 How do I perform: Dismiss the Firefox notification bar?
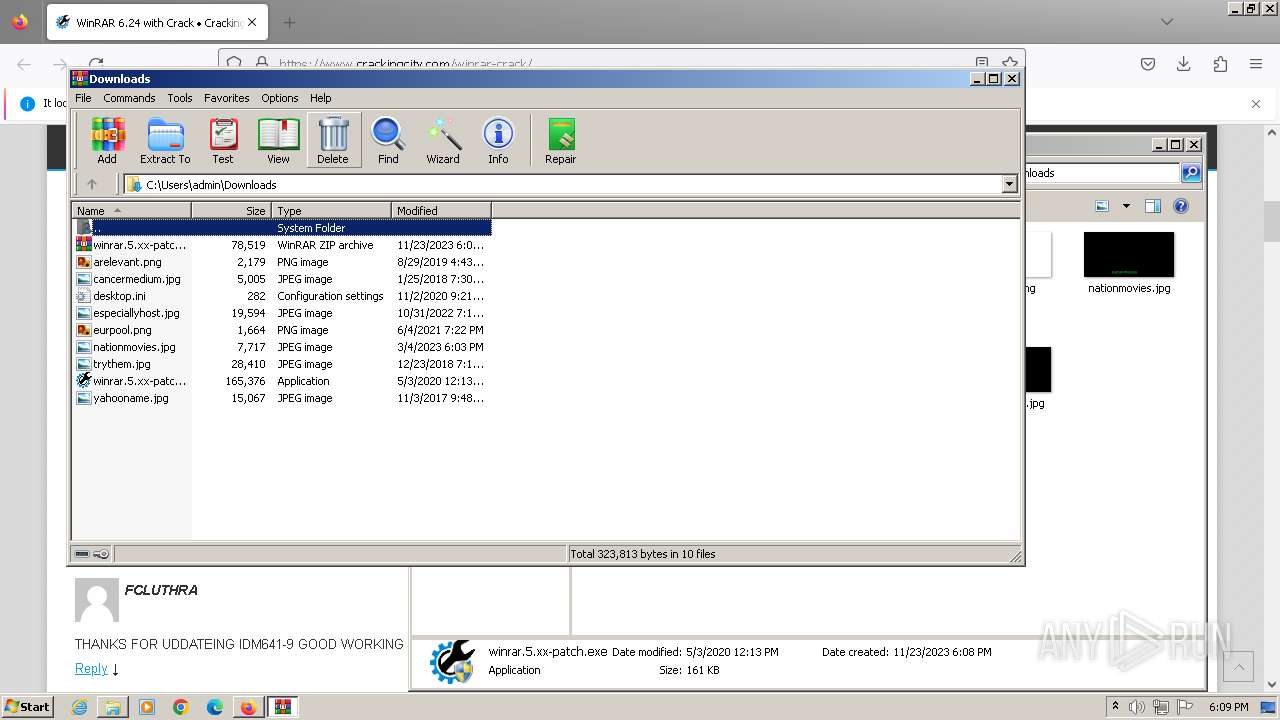click(1256, 103)
